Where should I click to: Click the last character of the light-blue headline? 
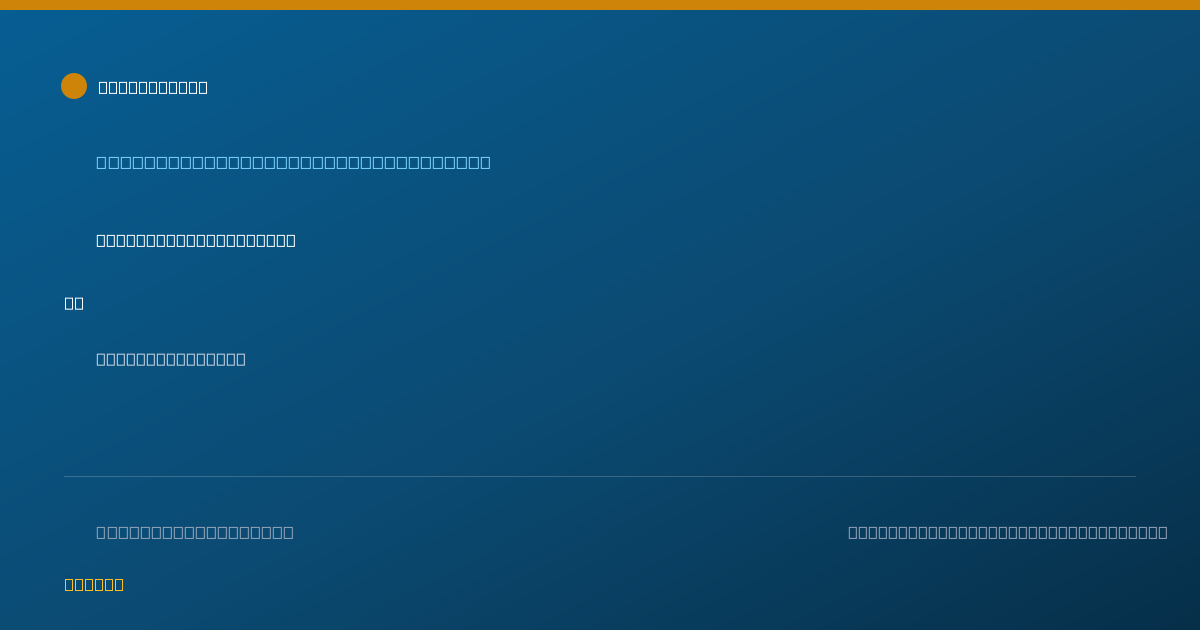[x=485, y=162]
